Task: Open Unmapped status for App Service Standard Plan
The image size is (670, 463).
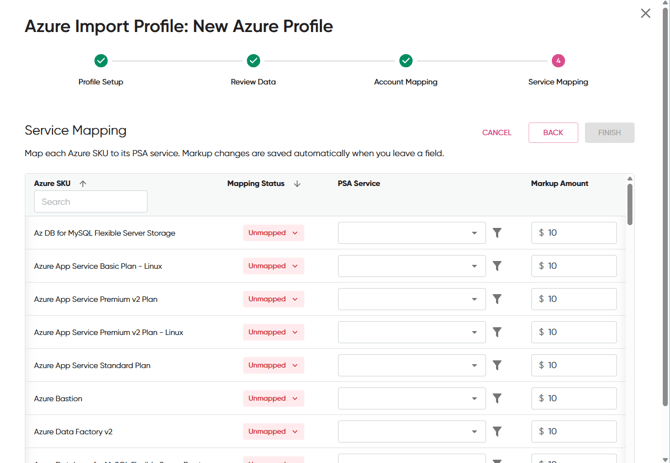Action: (273, 365)
